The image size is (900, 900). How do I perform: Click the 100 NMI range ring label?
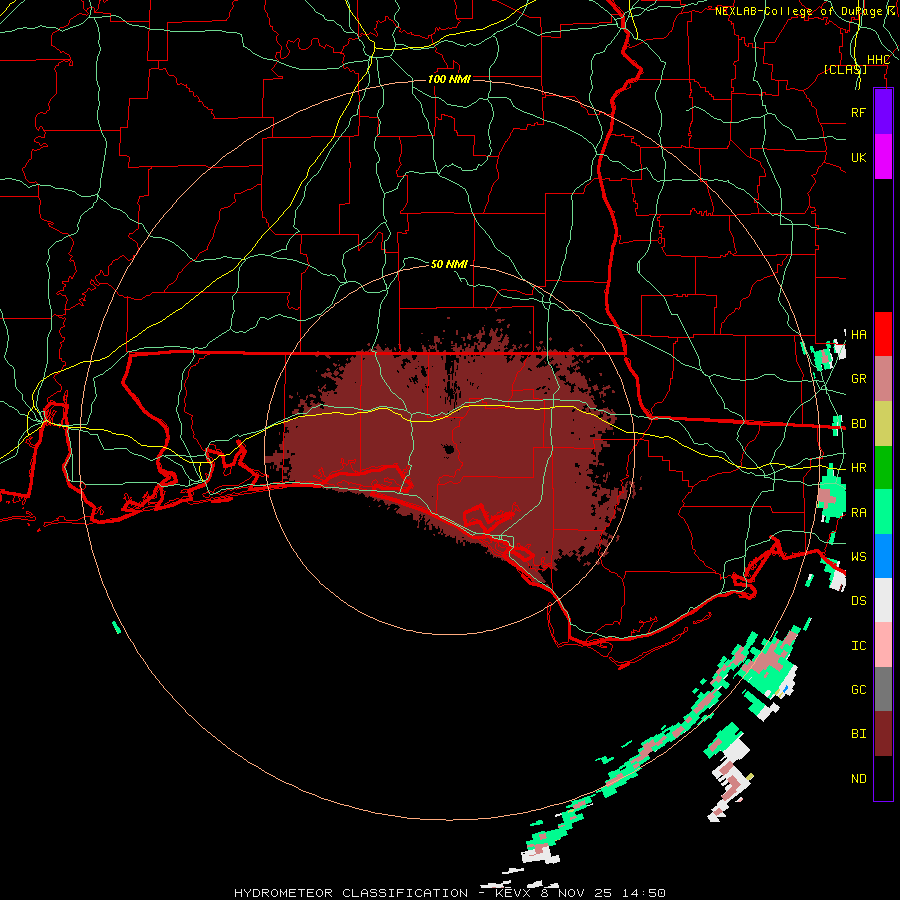[x=449, y=79]
